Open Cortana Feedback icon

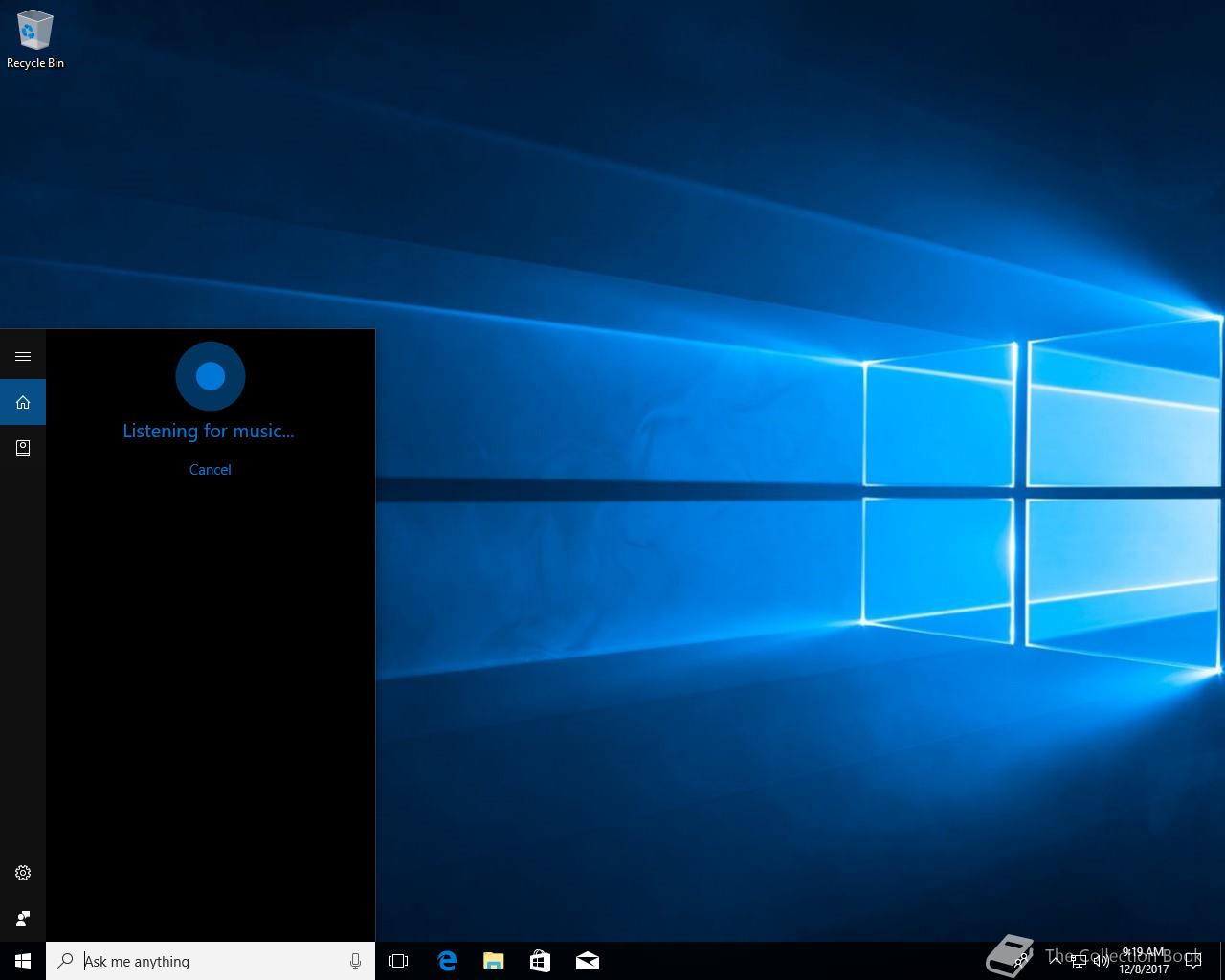click(x=23, y=919)
